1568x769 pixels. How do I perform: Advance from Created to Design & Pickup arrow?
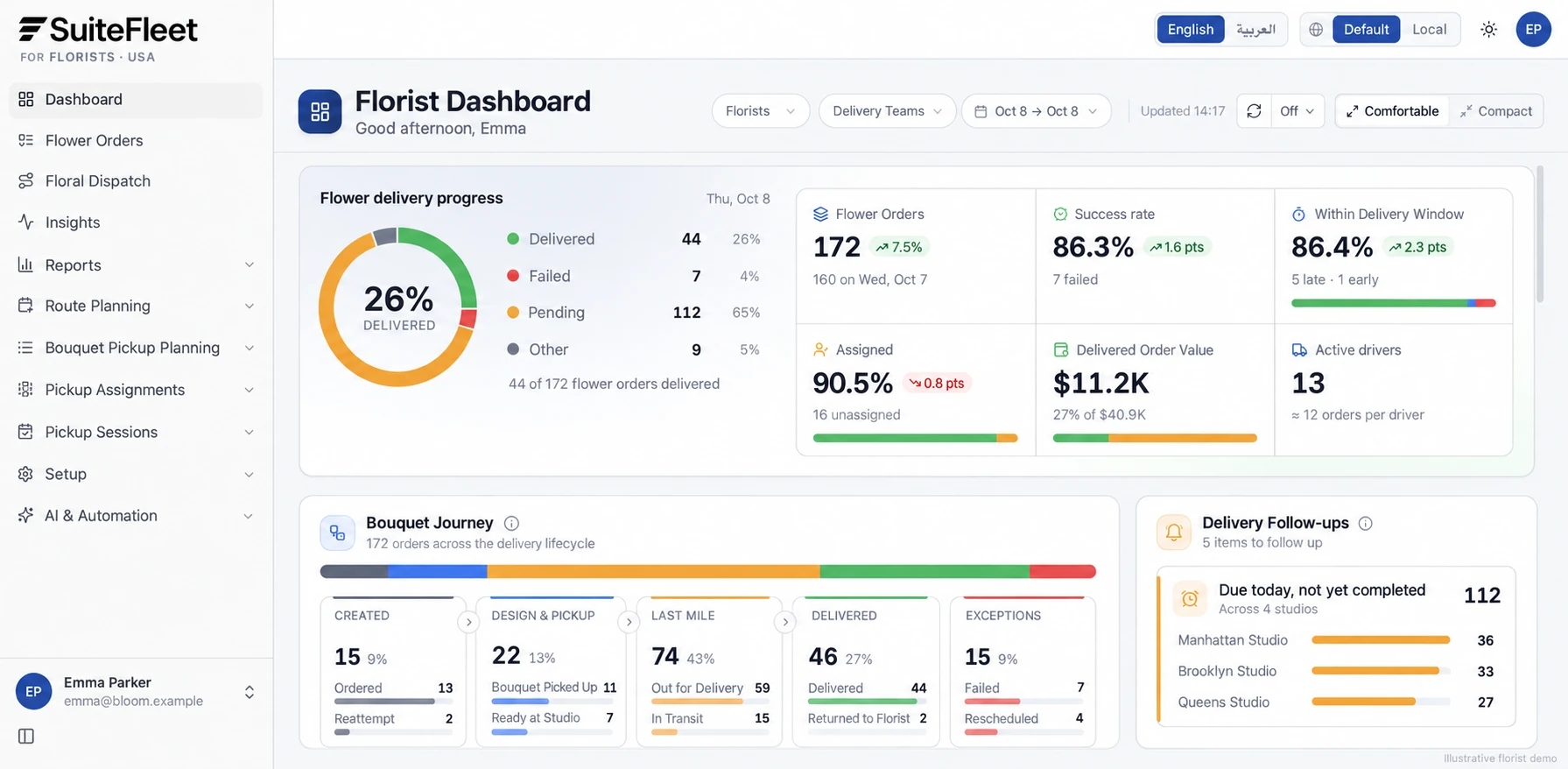pos(469,622)
